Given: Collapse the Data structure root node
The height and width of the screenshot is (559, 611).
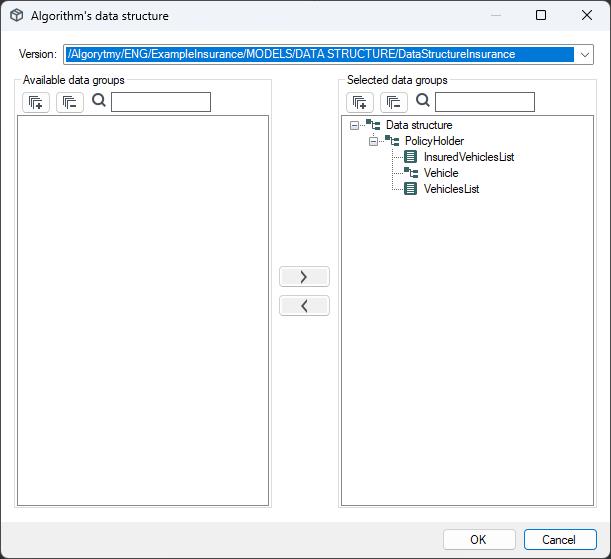Looking at the screenshot, I should pyautogui.click(x=354, y=125).
